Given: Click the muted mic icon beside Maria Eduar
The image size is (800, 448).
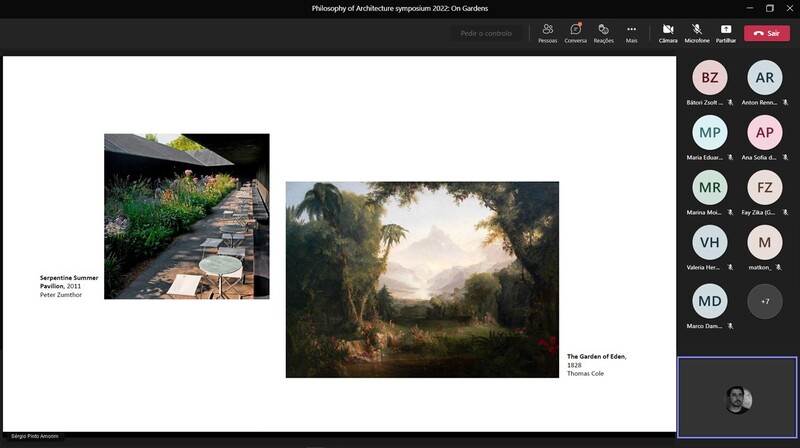Looking at the screenshot, I should tap(731, 158).
